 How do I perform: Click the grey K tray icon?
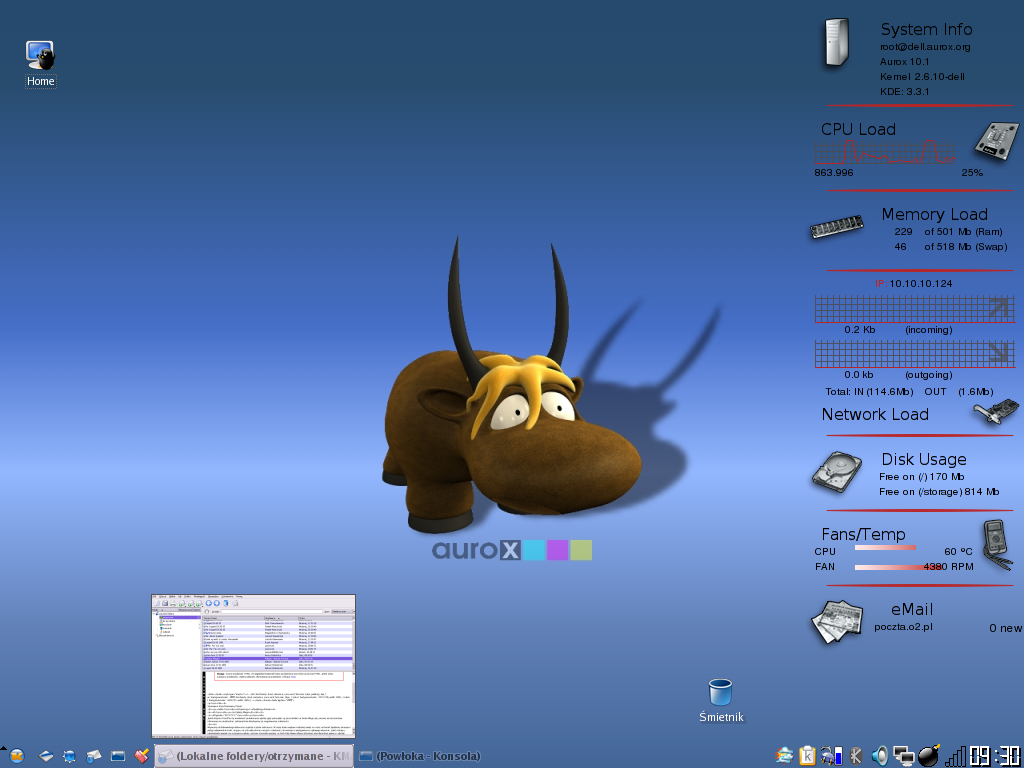coord(856,756)
